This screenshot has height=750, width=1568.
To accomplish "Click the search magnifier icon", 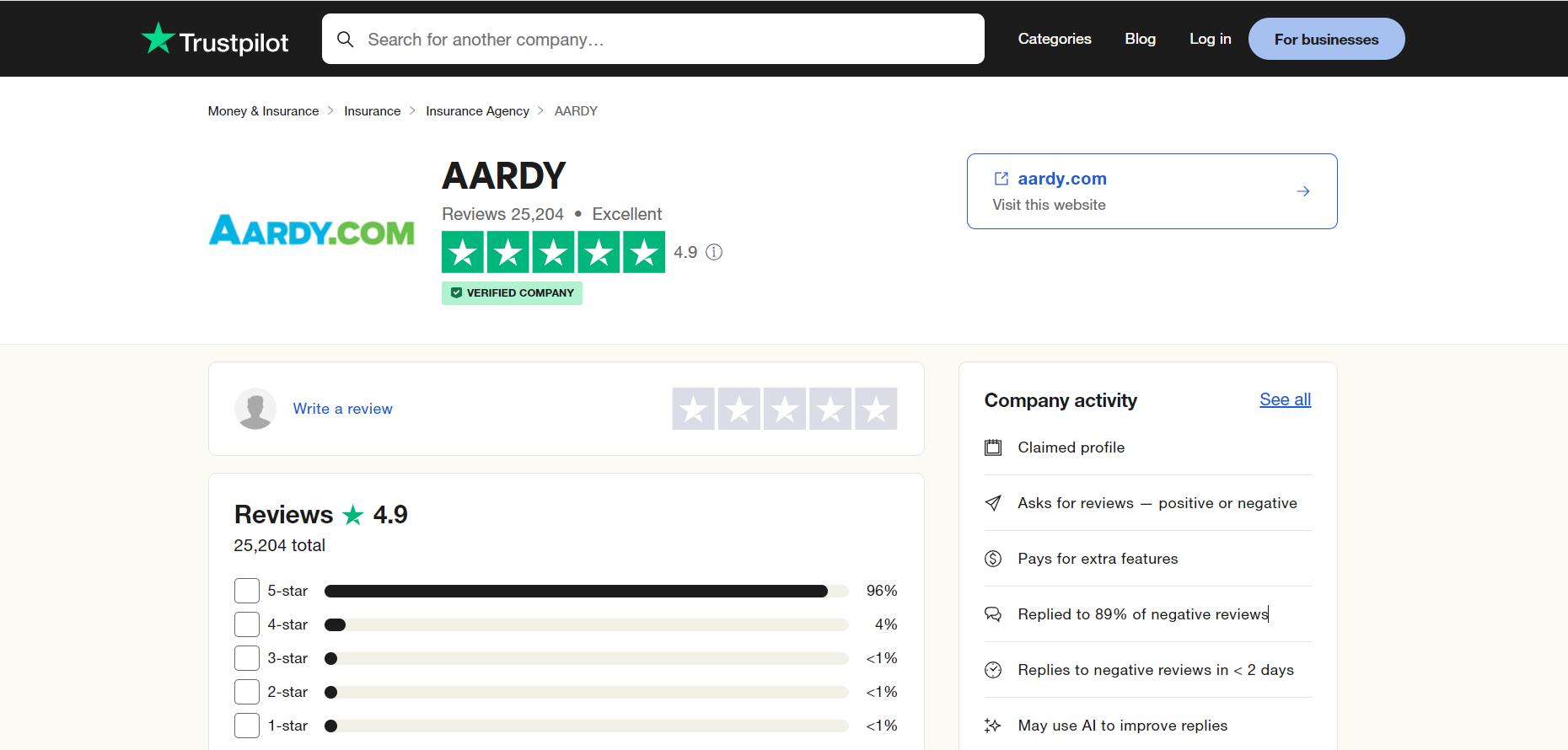I will point(345,40).
